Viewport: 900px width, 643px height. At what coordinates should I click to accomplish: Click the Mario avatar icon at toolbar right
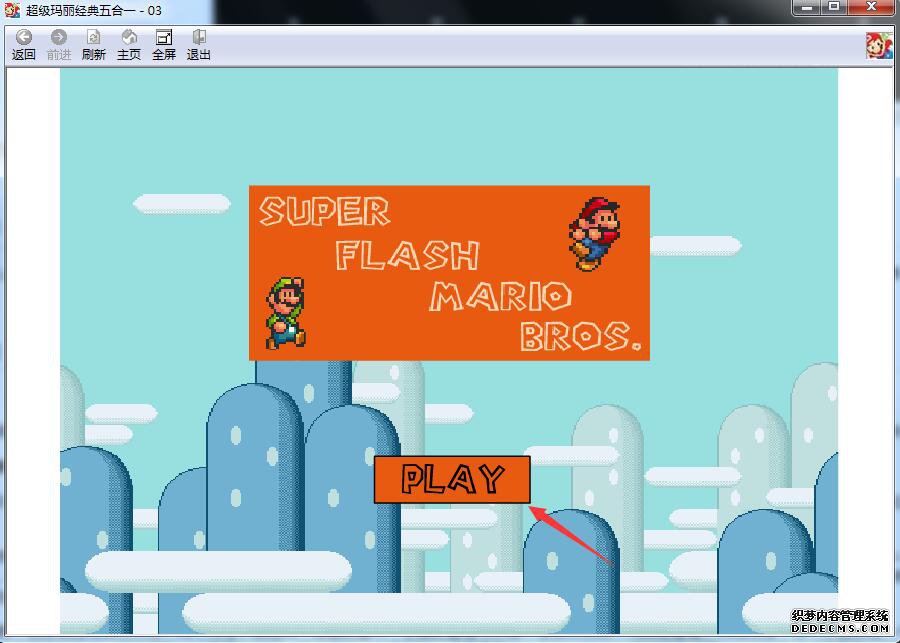click(x=879, y=45)
